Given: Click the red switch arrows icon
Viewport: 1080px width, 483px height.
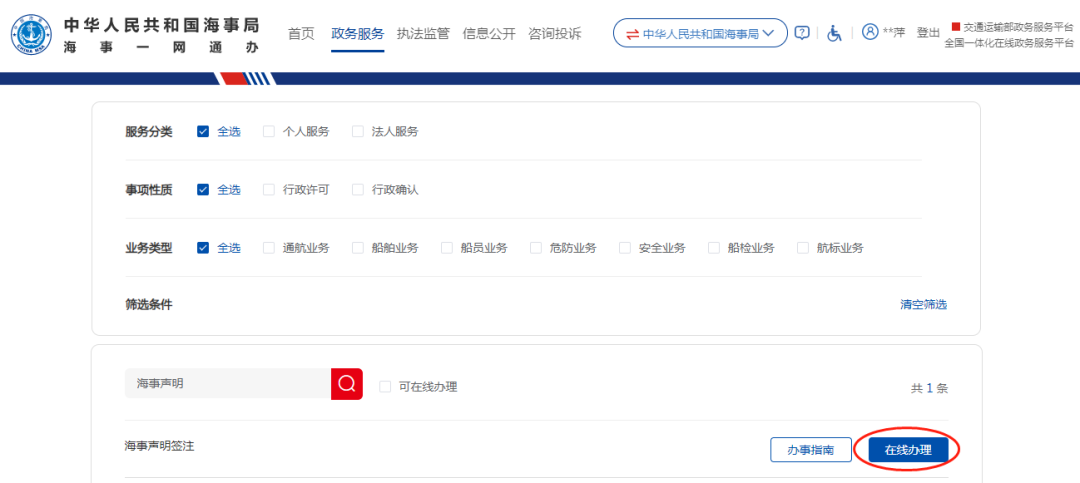Looking at the screenshot, I should pyautogui.click(x=632, y=34).
